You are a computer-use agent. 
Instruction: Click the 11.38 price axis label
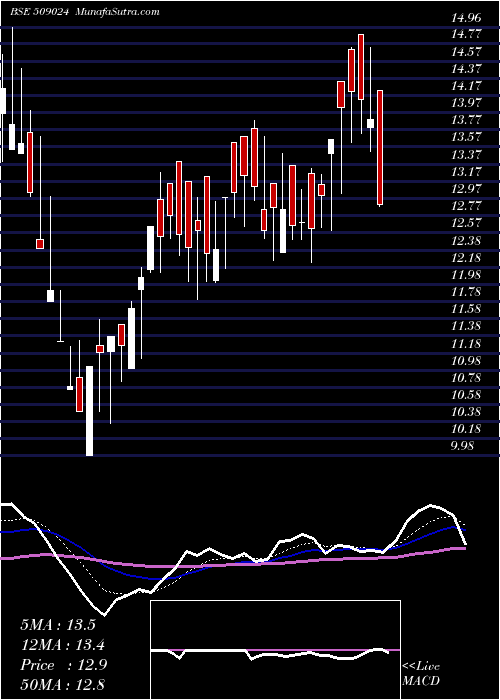tap(466, 326)
